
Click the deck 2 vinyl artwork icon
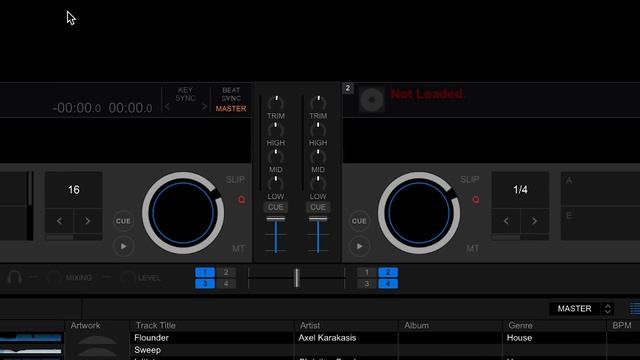point(371,100)
